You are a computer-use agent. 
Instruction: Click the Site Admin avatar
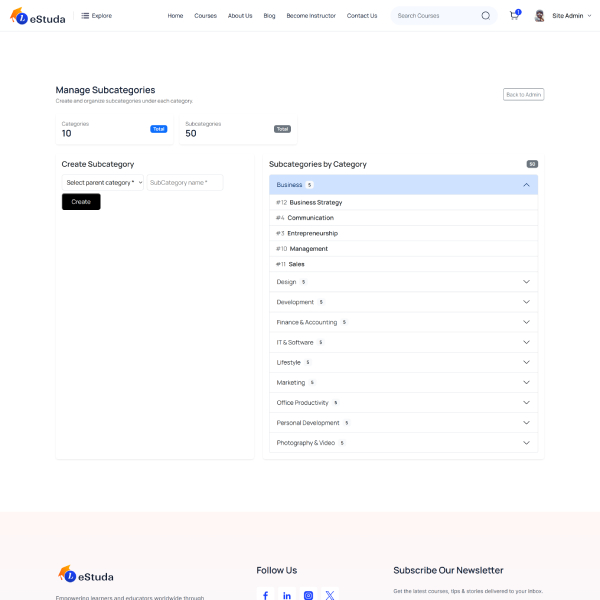click(x=540, y=16)
